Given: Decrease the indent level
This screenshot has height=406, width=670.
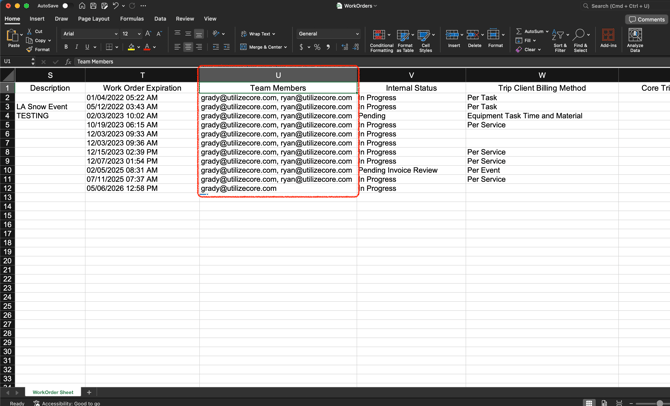Looking at the screenshot, I should pos(216,47).
